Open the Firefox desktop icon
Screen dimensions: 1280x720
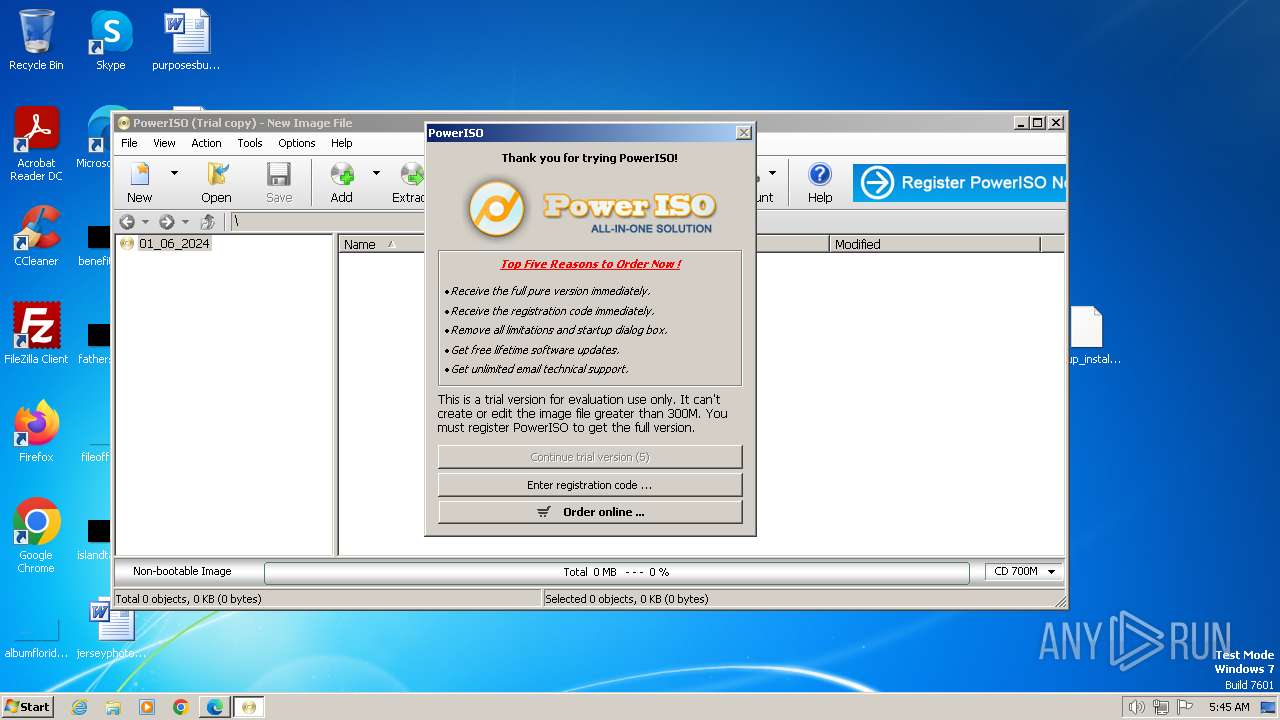pos(36,431)
